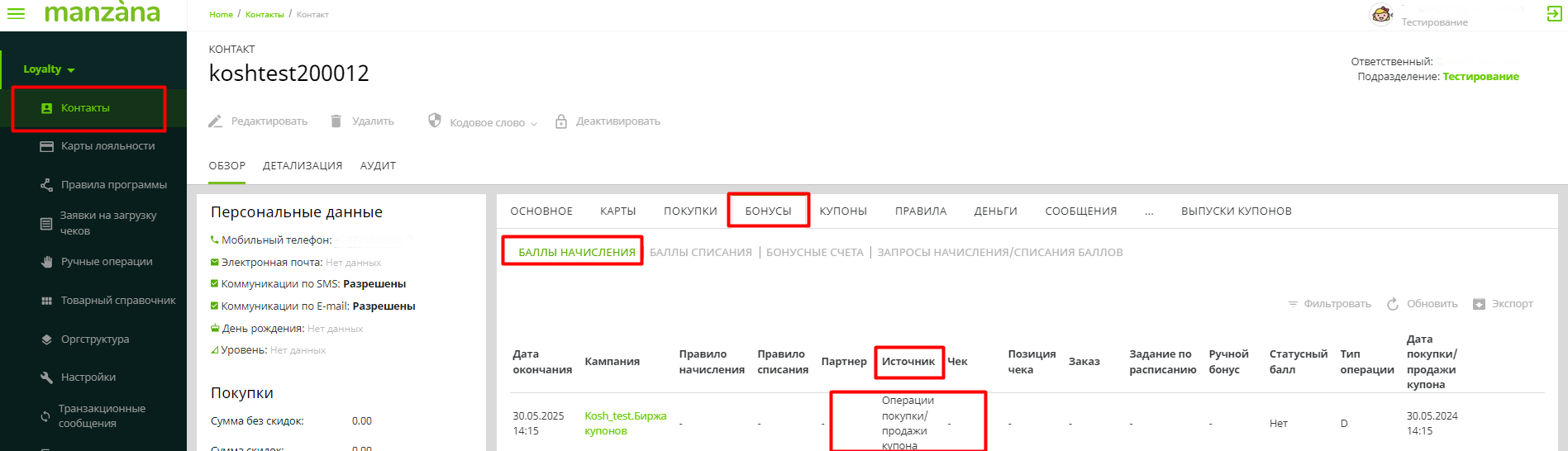Toggle the E-mail communication checkbox
The image size is (1568, 451).
click(x=215, y=306)
